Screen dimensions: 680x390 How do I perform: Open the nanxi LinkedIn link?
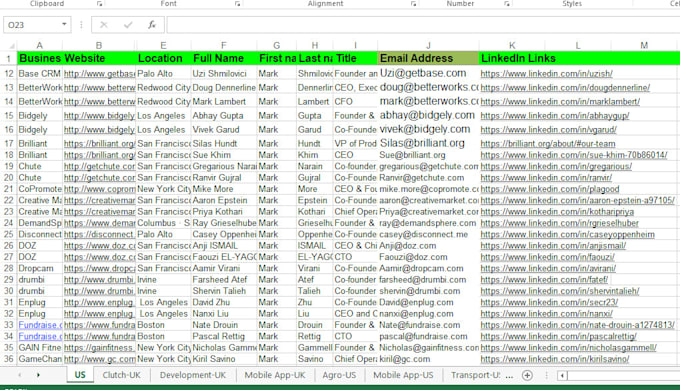546,314
